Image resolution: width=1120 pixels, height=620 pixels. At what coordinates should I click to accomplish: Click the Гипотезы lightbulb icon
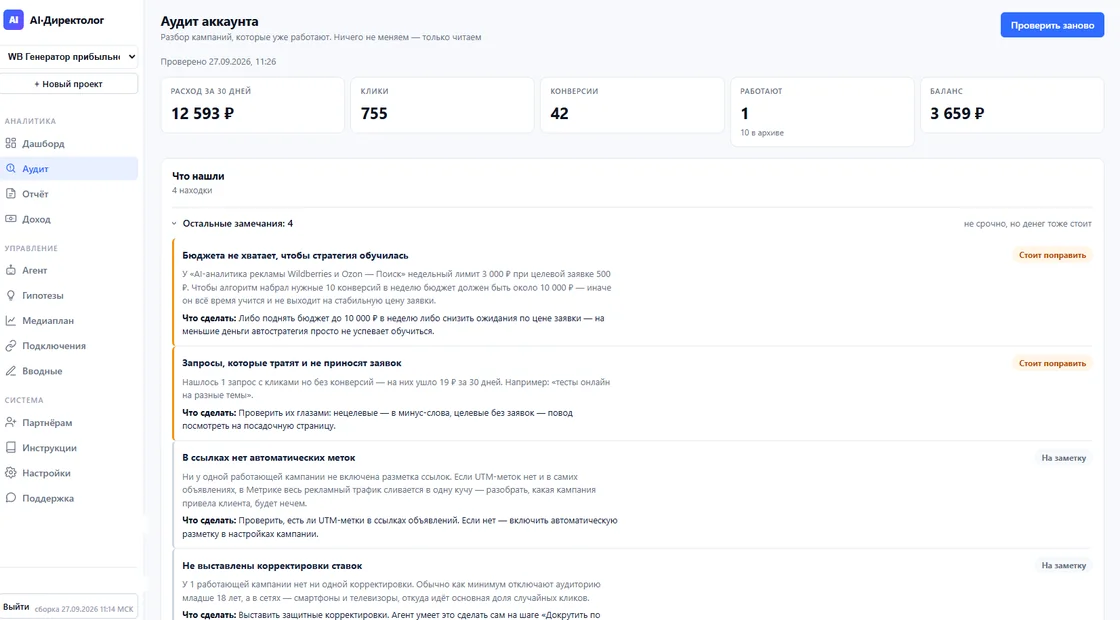coord(11,295)
